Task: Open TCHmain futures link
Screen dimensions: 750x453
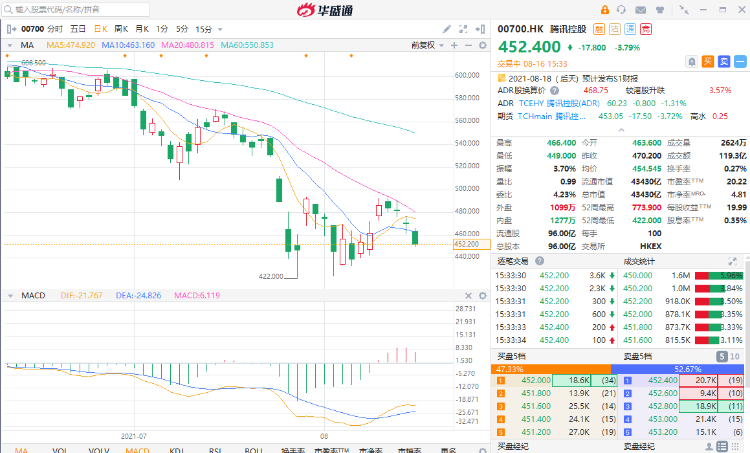Action: coord(551,116)
